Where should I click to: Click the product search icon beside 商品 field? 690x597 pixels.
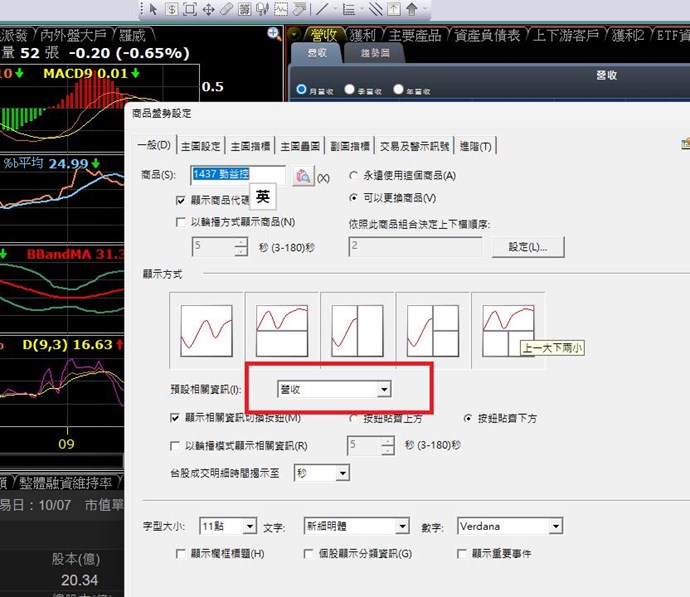pyautogui.click(x=303, y=176)
